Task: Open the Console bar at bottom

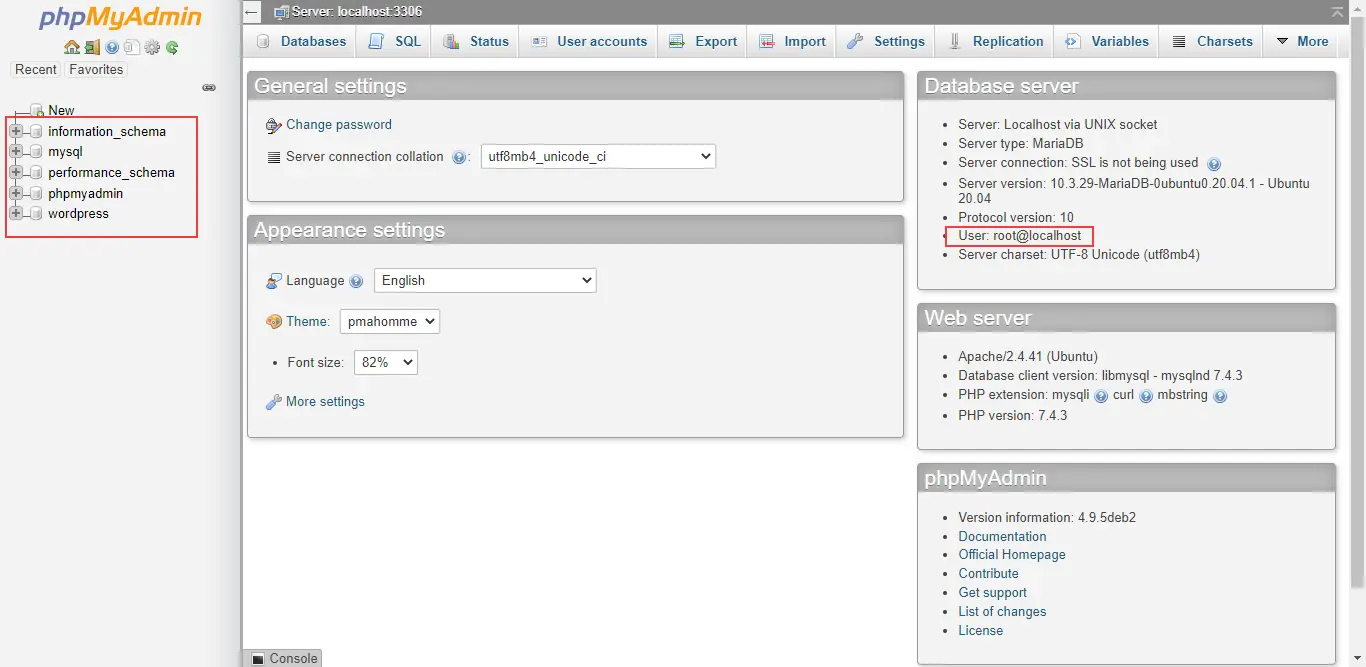Action: (284, 658)
